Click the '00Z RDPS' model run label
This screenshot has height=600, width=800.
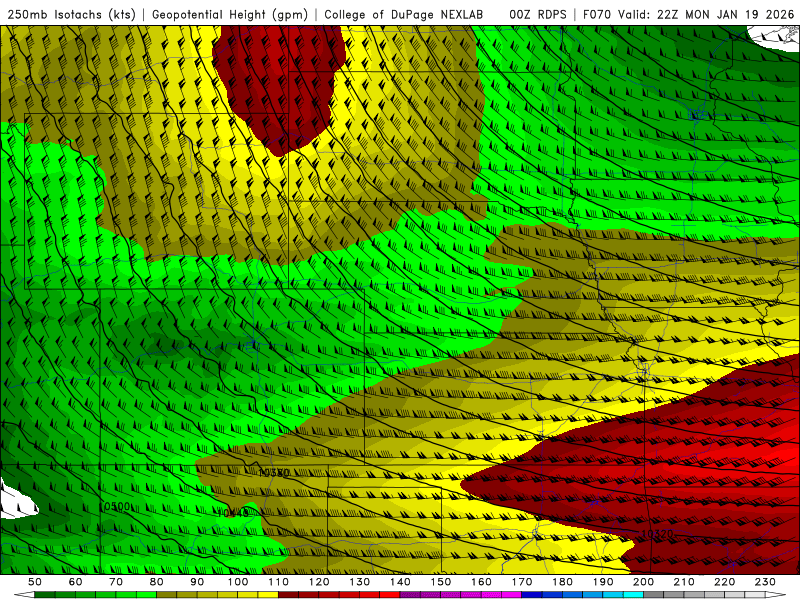click(538, 14)
